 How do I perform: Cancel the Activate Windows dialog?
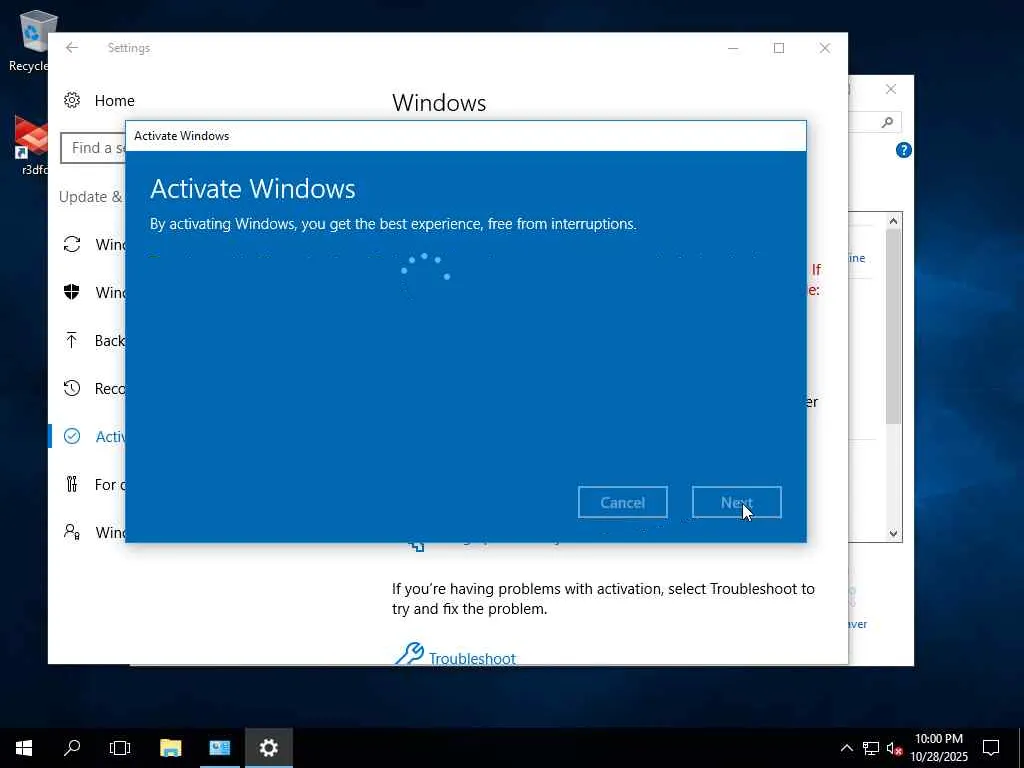click(622, 502)
